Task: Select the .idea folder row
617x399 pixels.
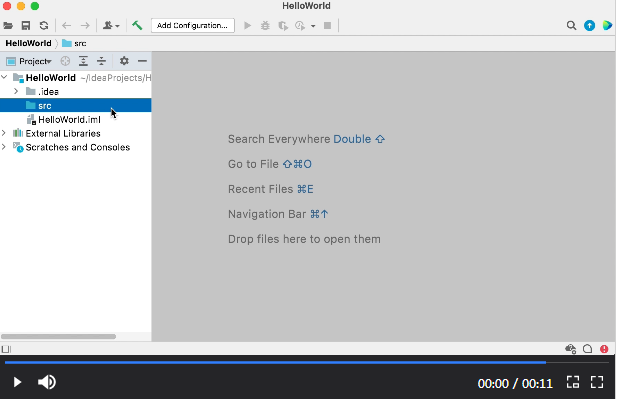Action: [76, 92]
